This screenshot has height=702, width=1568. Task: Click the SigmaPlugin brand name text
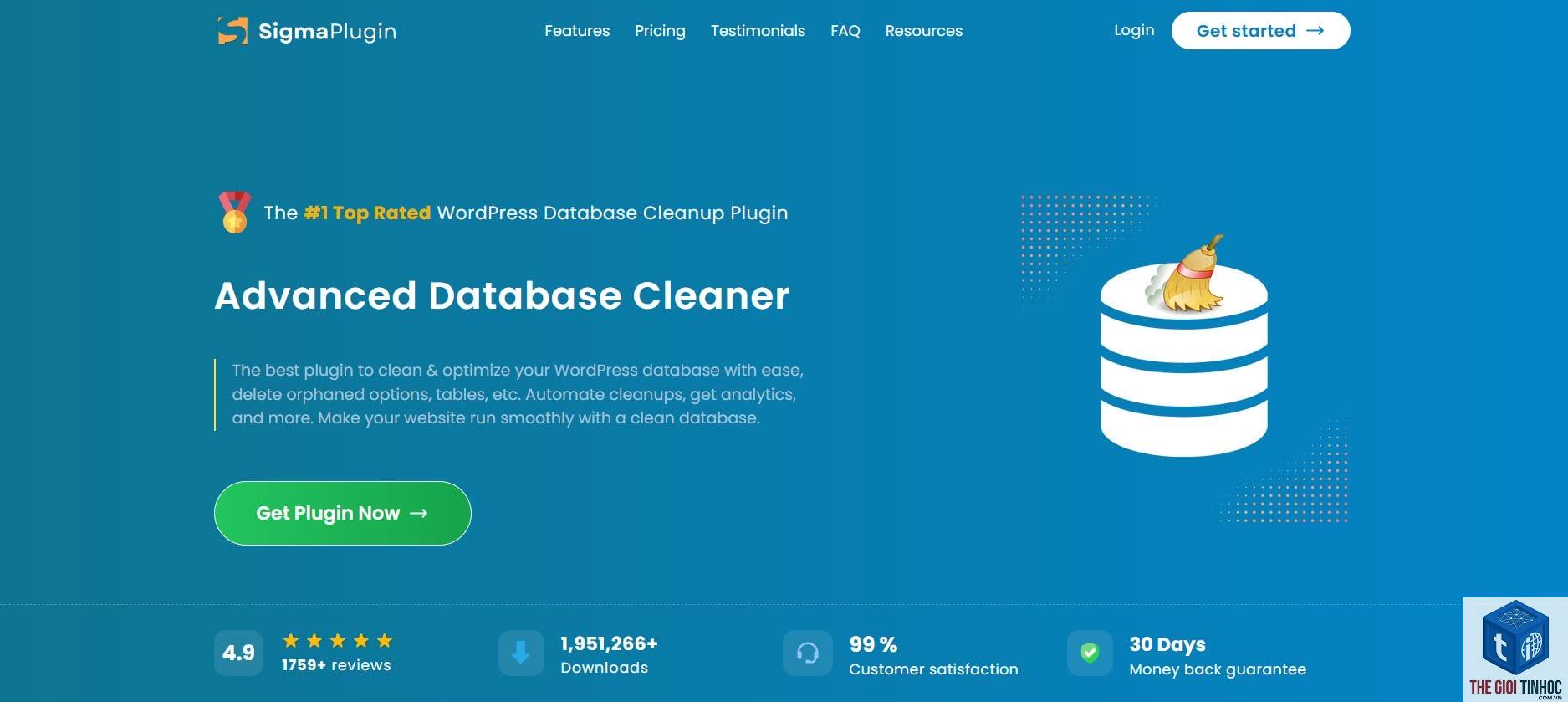coord(327,32)
